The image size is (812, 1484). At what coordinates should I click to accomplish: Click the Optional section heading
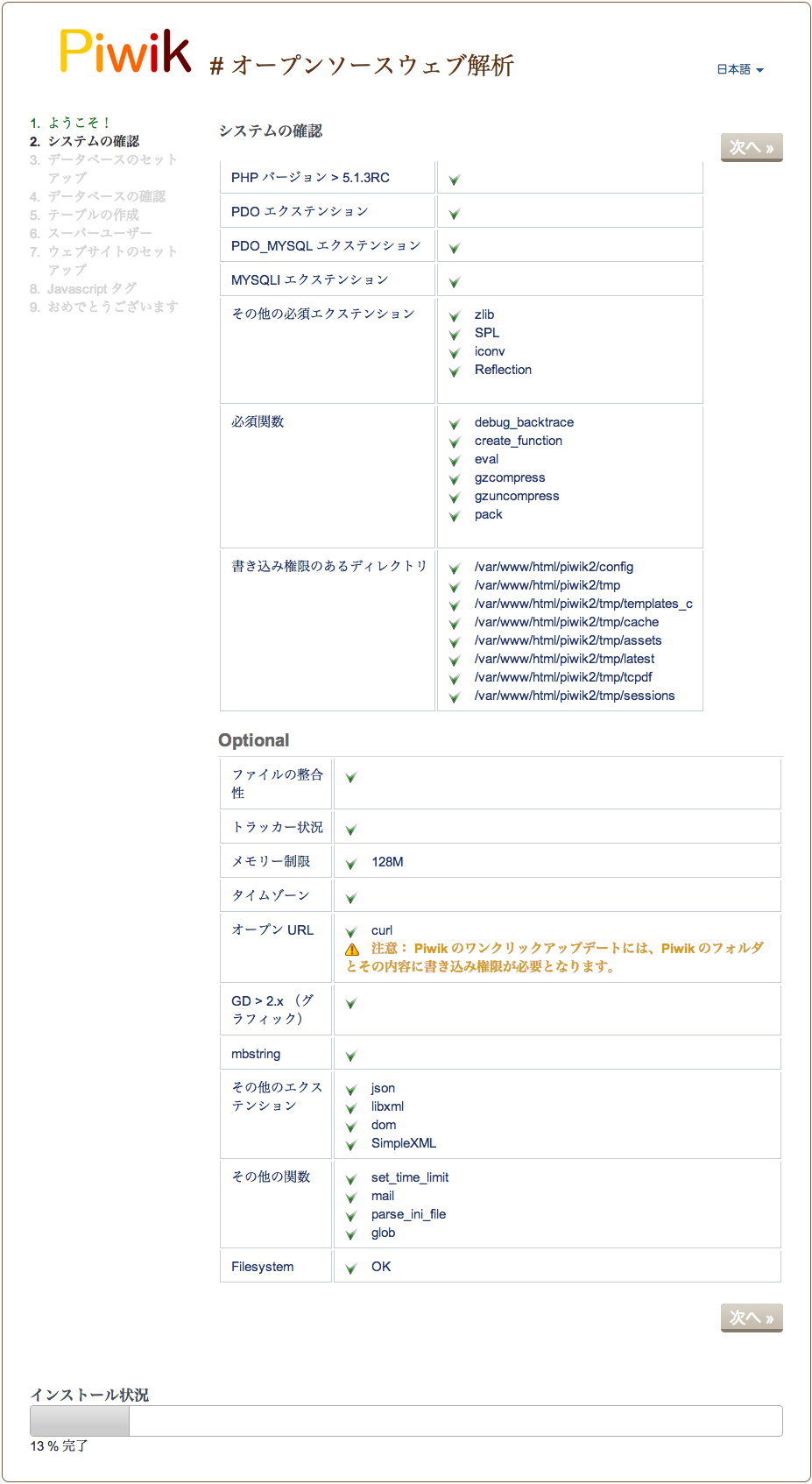click(254, 740)
